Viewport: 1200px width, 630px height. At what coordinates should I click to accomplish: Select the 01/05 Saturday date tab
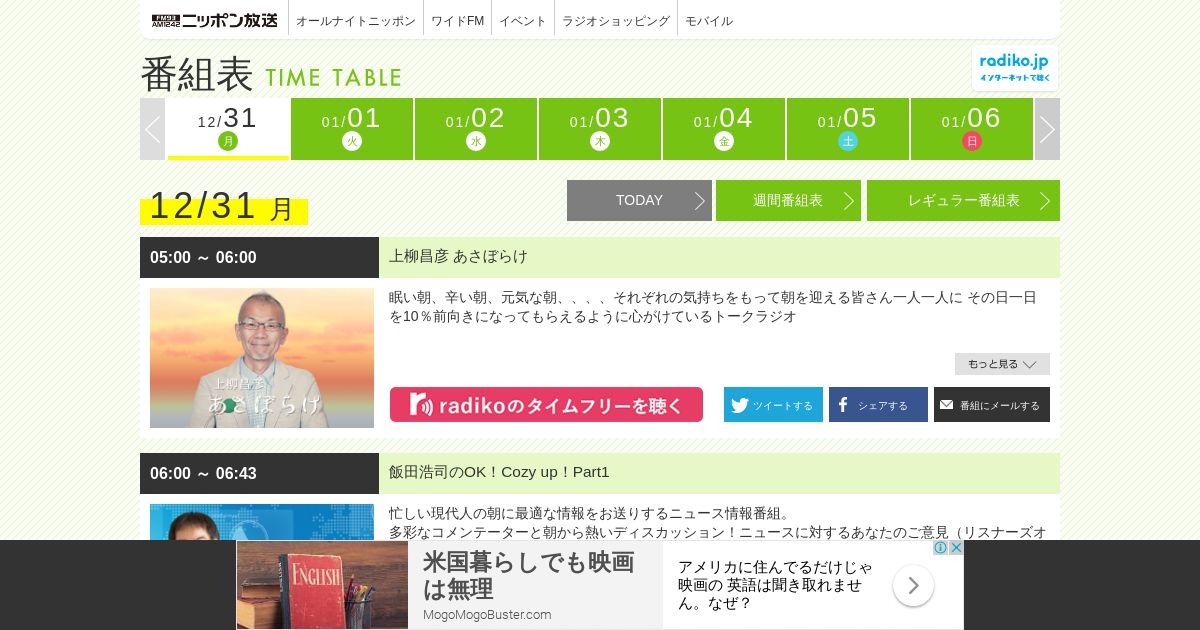tap(848, 129)
